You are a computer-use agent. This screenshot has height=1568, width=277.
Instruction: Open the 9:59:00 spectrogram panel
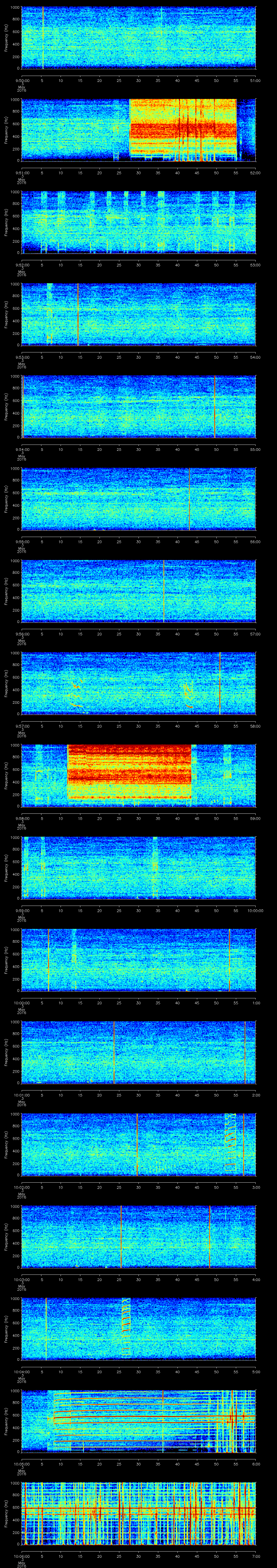pos(138,868)
